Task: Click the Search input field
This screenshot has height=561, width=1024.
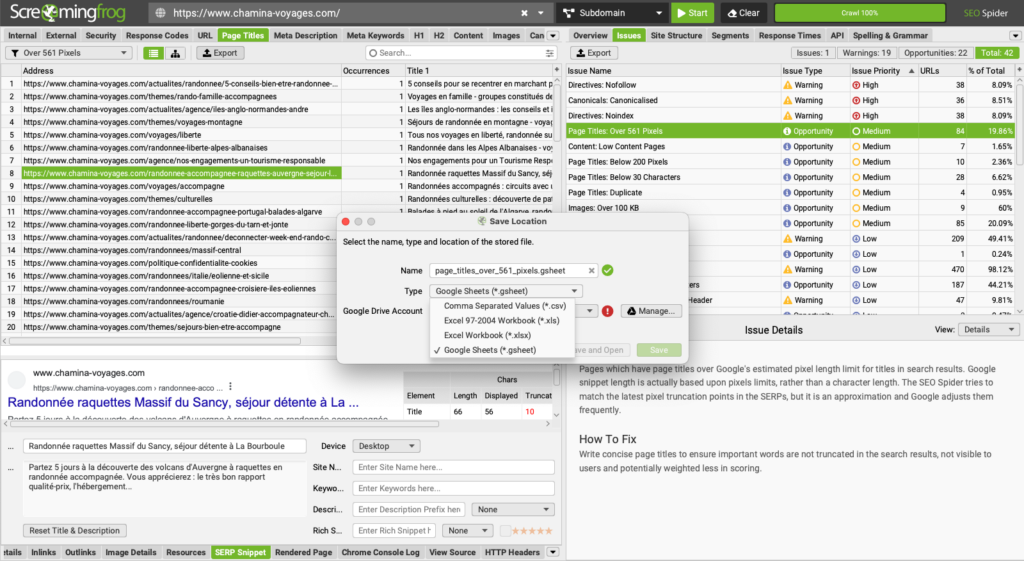Action: (x=460, y=53)
